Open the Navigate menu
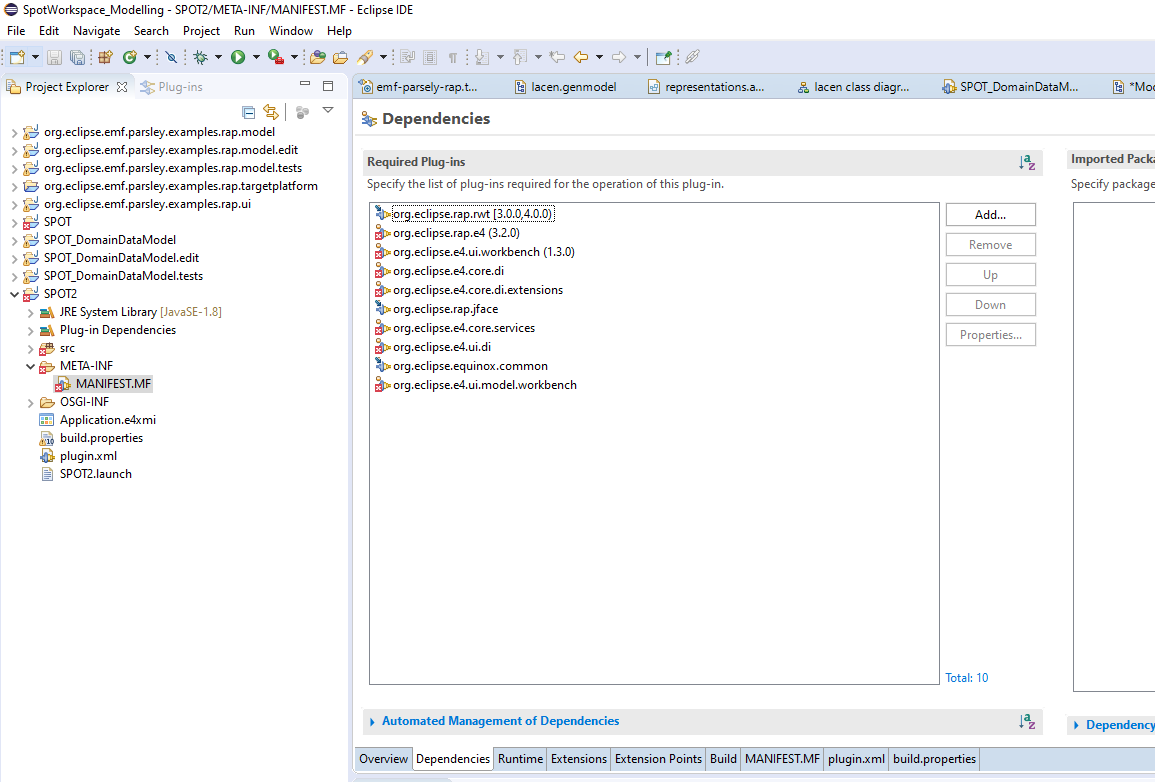This screenshot has width=1155, height=782. 96,31
